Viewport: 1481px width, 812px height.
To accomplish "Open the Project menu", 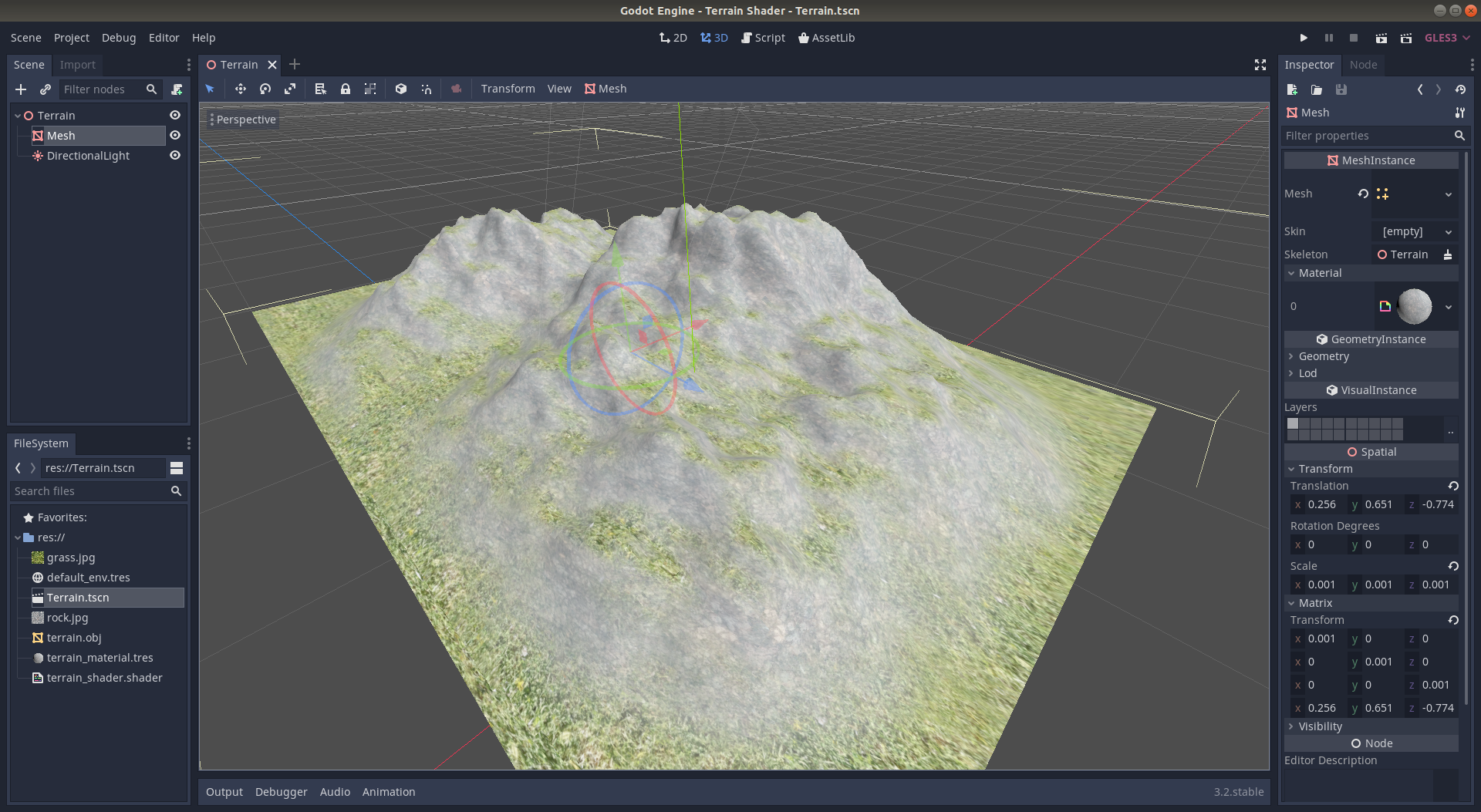I will tap(72, 38).
